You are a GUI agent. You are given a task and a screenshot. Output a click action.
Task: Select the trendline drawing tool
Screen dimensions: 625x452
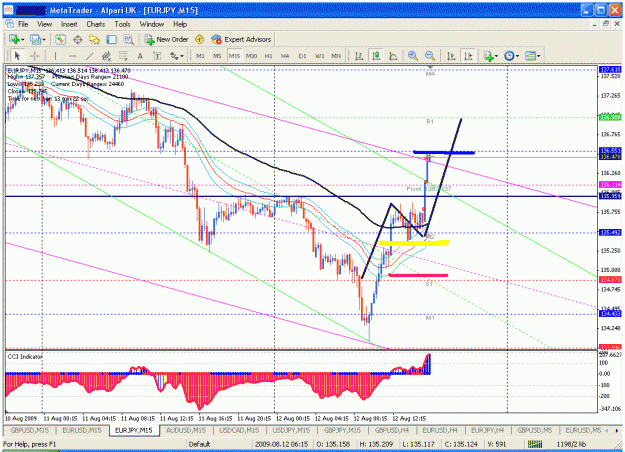[89, 56]
